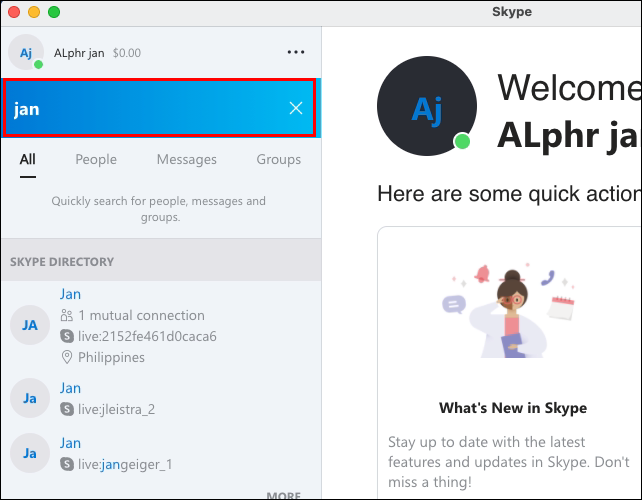
Task: Click the green macOS fullscreen button
Action: 54,12
